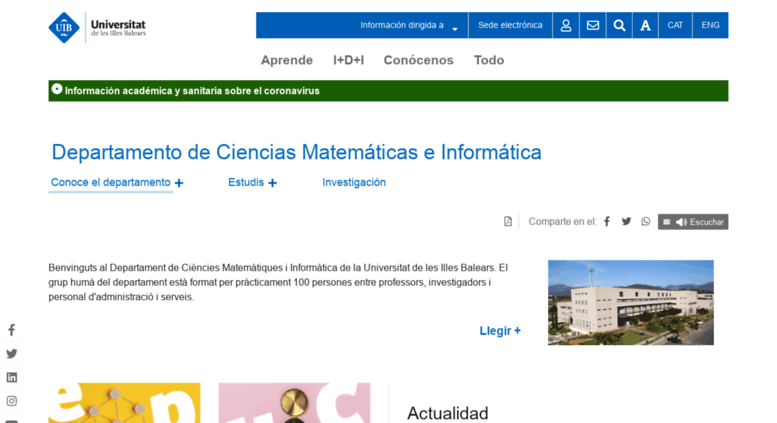Open Instagram in left social sidebar
The height and width of the screenshot is (423, 777).
tap(11, 401)
